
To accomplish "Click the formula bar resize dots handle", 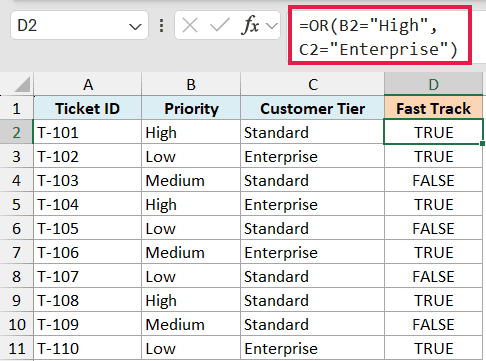I will click(162, 26).
